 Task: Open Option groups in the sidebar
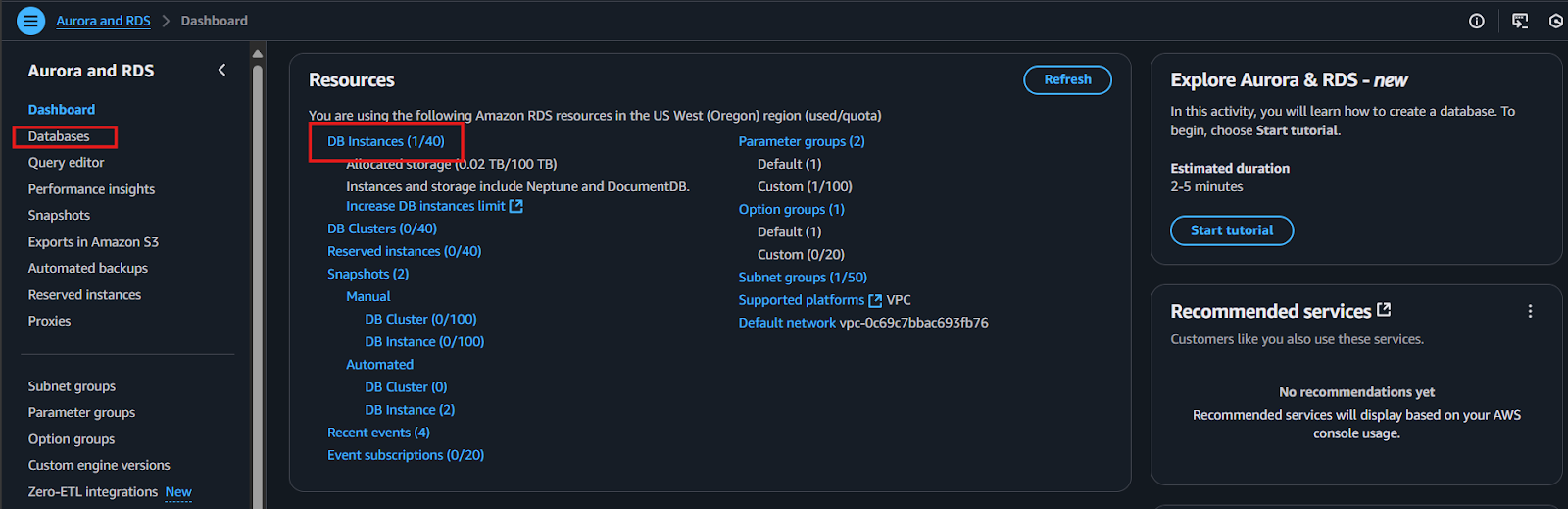(x=72, y=439)
